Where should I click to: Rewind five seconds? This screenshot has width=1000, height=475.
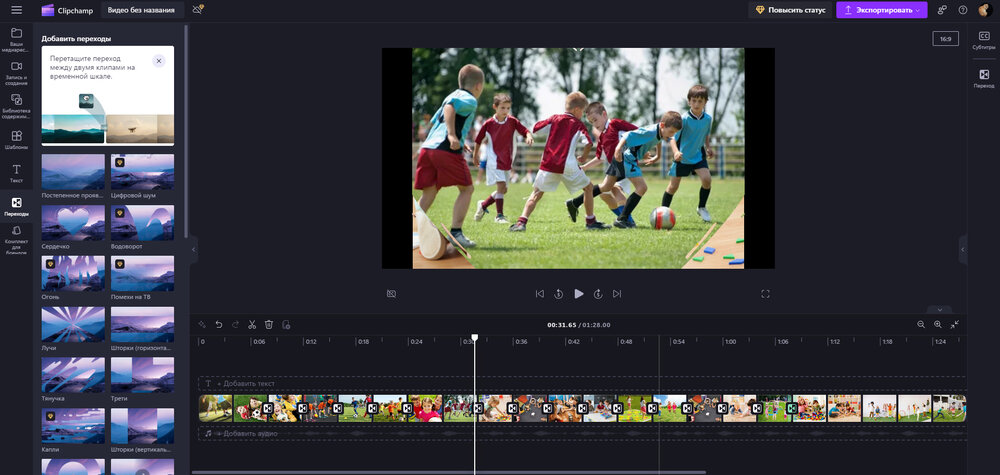tap(559, 294)
